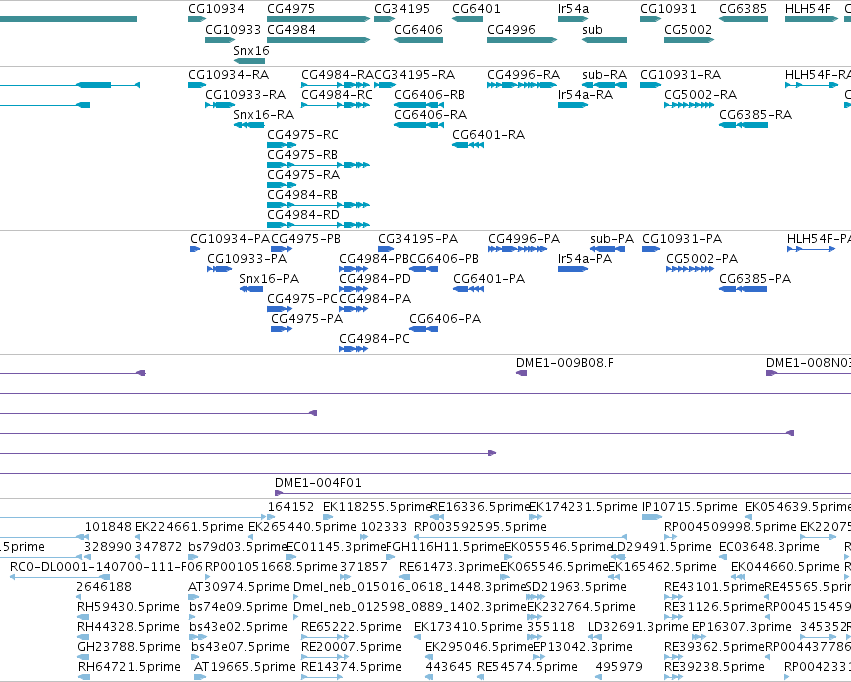This screenshot has width=851, height=682.
Task: Click the RH64721.5prime EST label
Action: [x=129, y=667]
